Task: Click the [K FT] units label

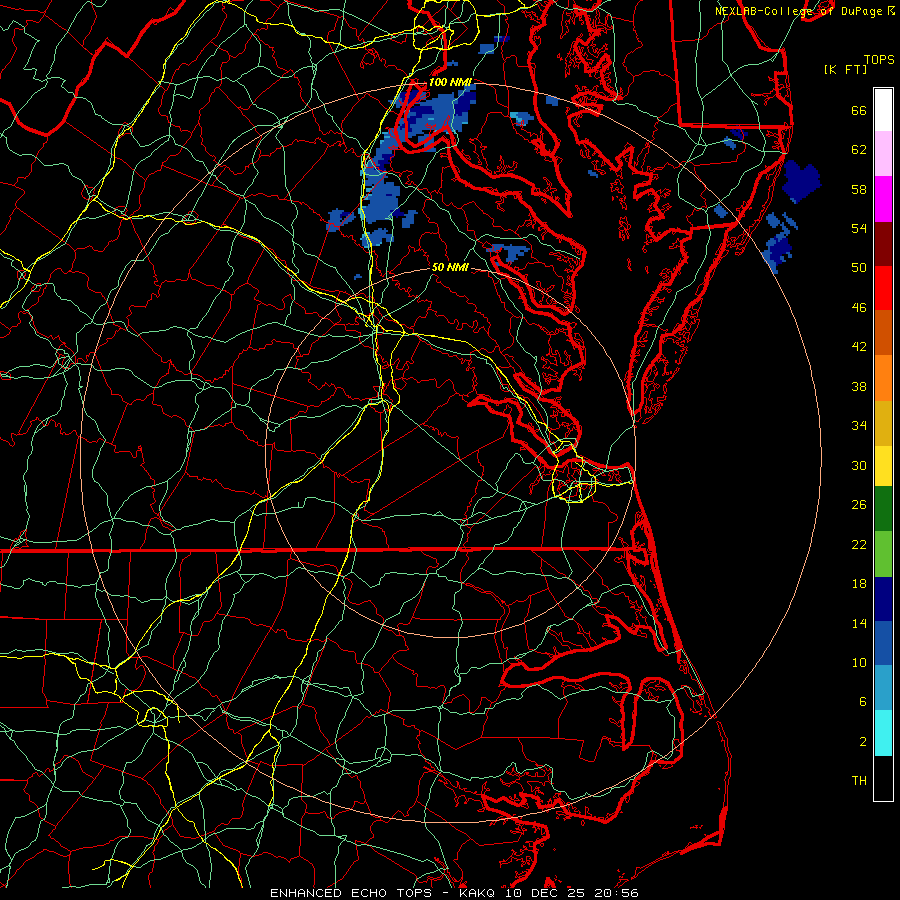Action: (x=845, y=69)
